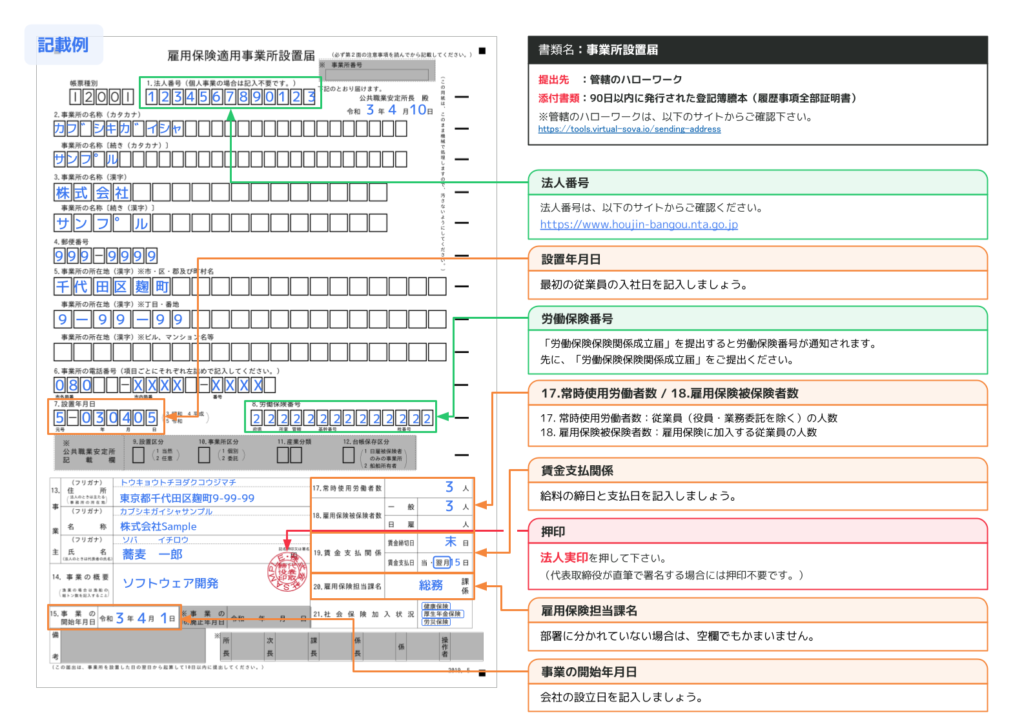Screen dimensions: 1024x724
Task: Click the empty 12.台帳保存区分 box
Action: click(349, 454)
